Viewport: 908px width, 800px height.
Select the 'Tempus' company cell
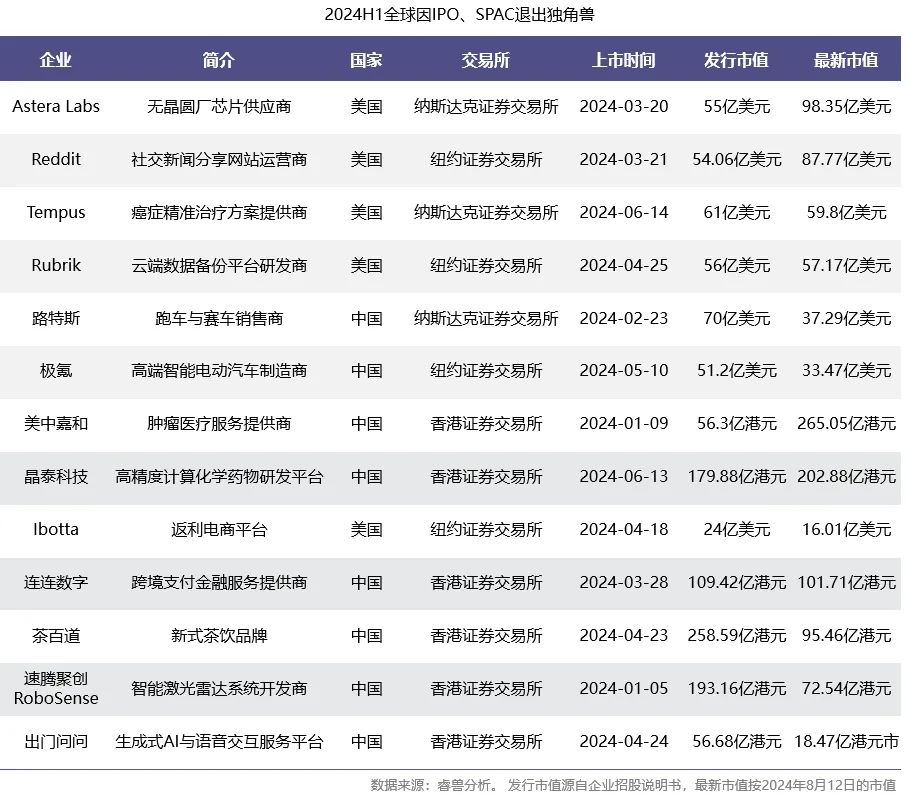pyautogui.click(x=56, y=213)
